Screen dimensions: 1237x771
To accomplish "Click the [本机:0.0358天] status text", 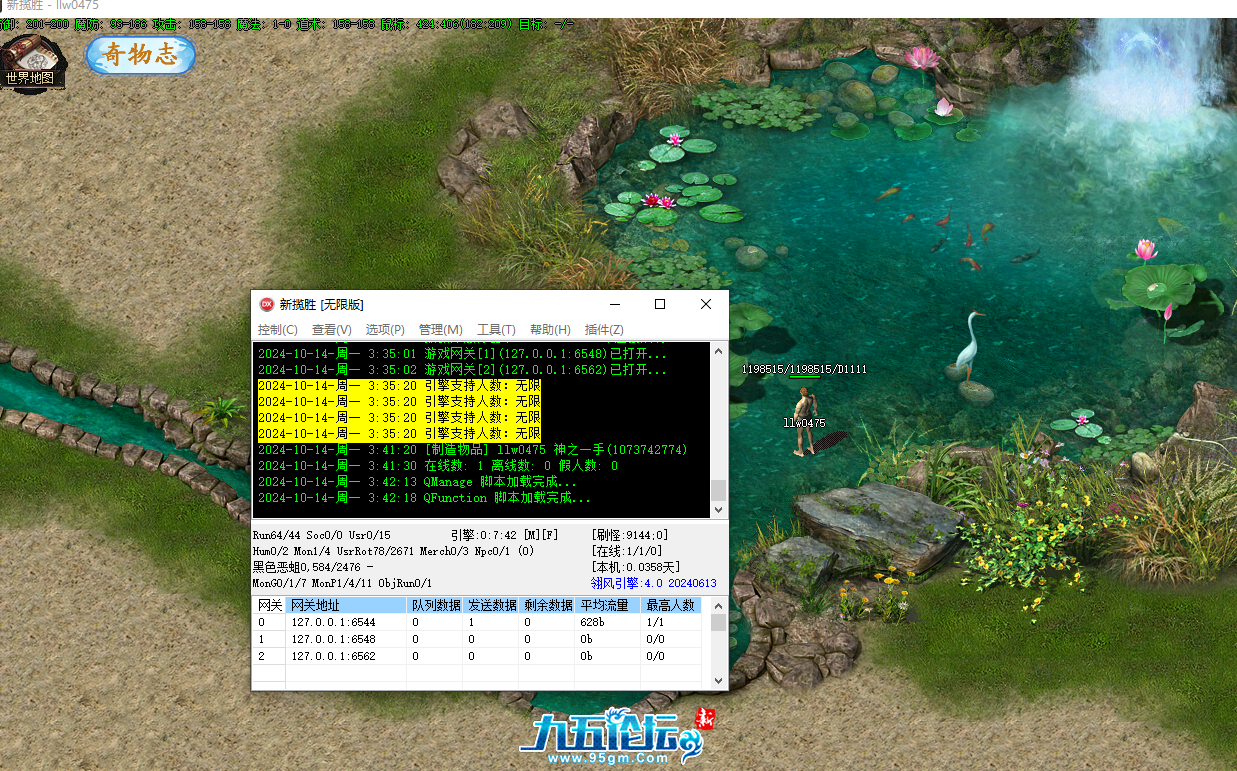I will [x=636, y=567].
